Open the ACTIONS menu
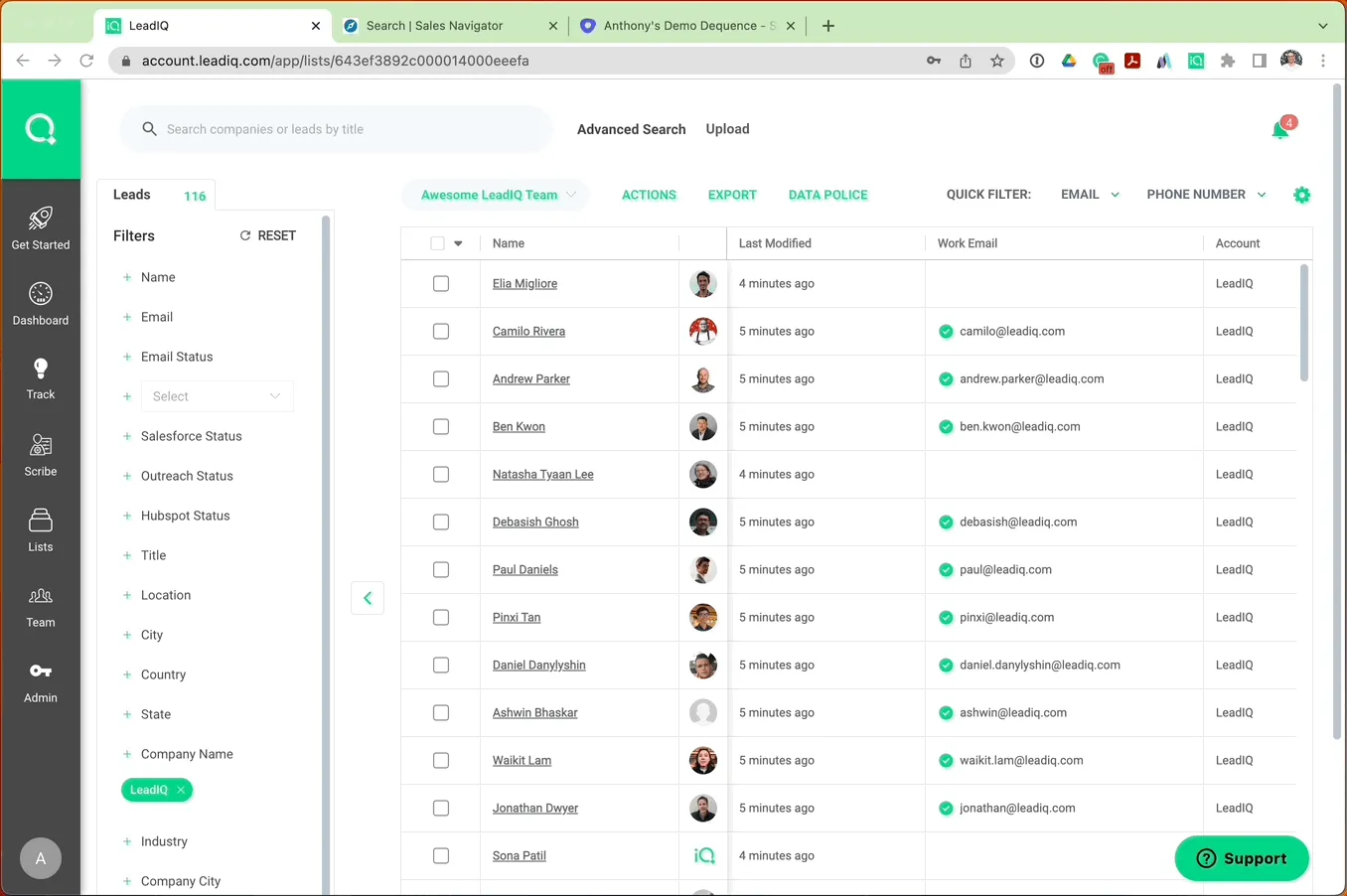 (x=649, y=195)
